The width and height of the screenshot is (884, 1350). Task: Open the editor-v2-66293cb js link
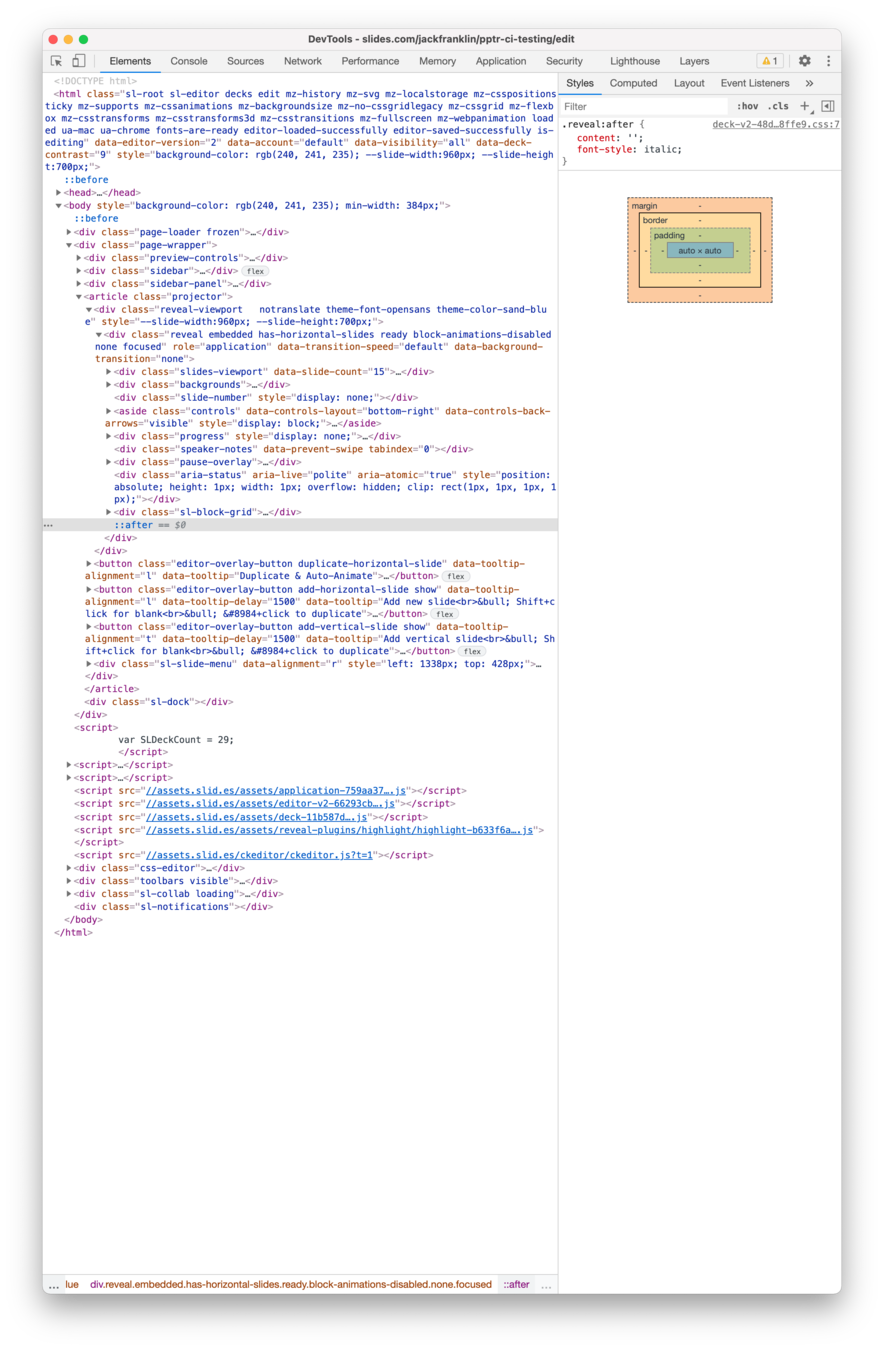pos(271,803)
